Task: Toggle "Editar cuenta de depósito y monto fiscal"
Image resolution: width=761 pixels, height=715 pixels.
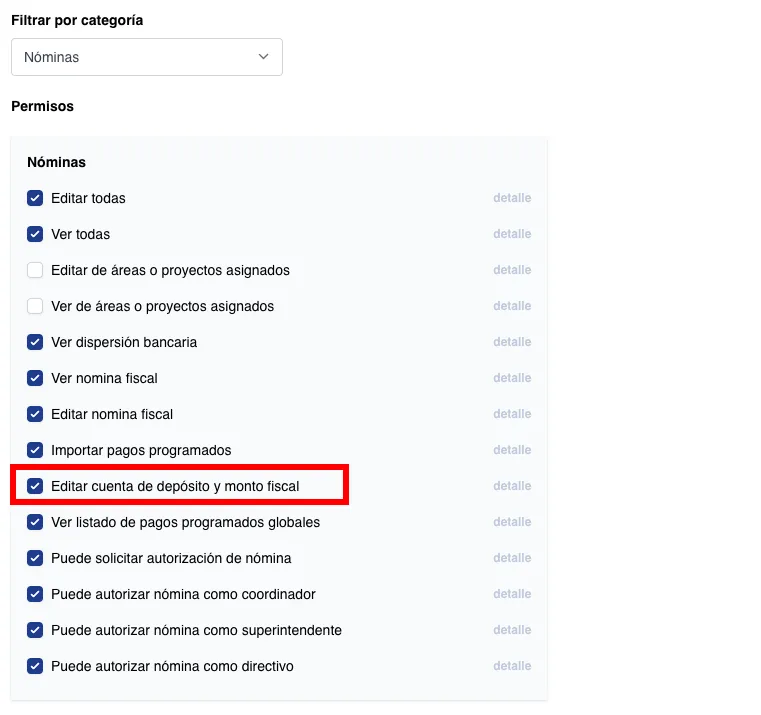Action: point(35,486)
